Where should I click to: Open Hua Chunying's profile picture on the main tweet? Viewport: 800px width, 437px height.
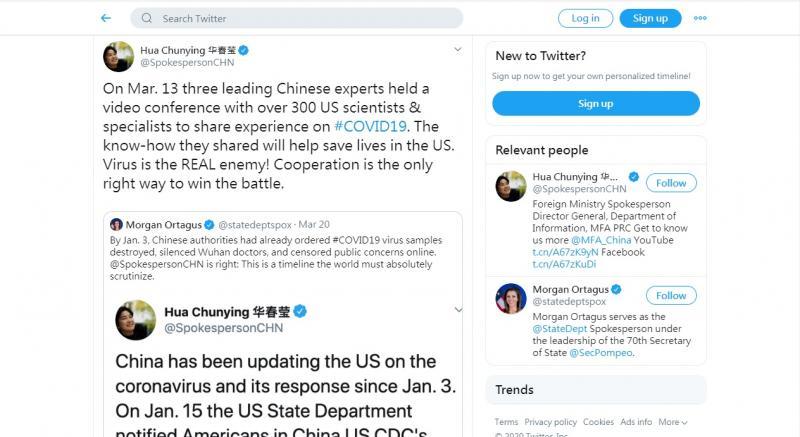tap(118, 57)
